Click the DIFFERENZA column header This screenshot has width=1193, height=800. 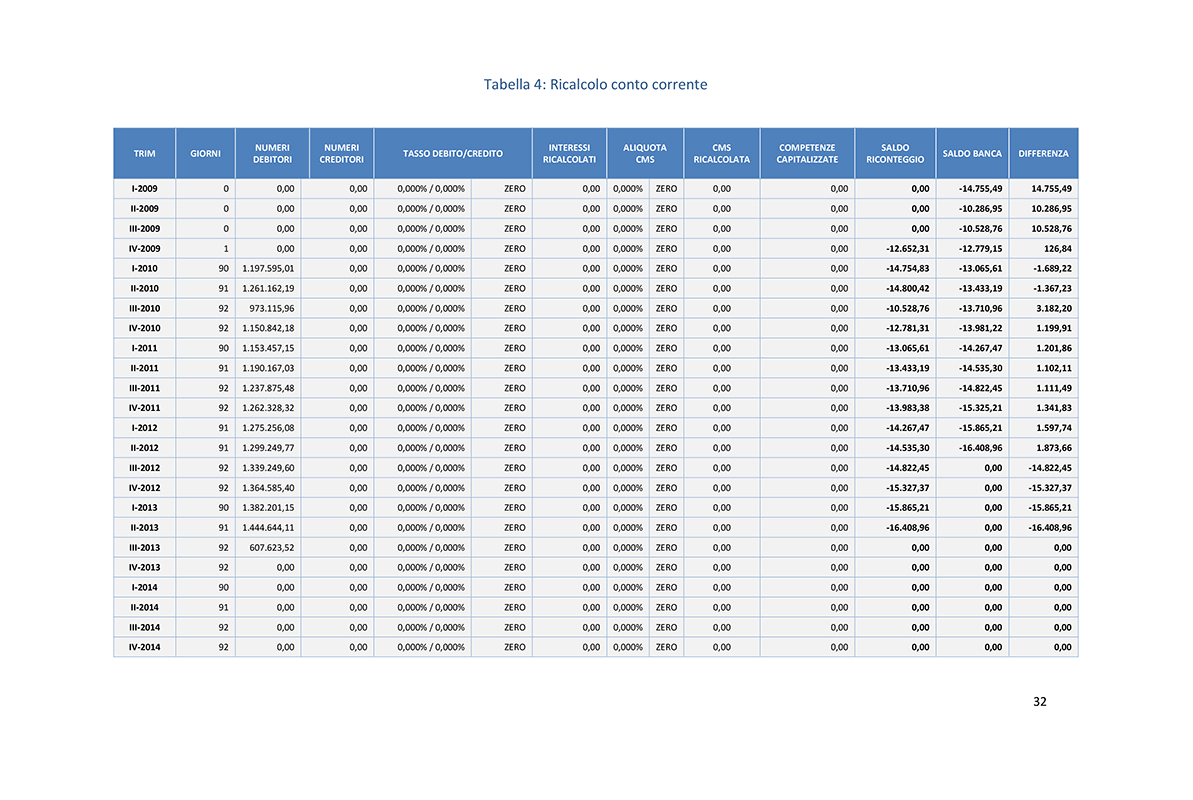(1043, 154)
